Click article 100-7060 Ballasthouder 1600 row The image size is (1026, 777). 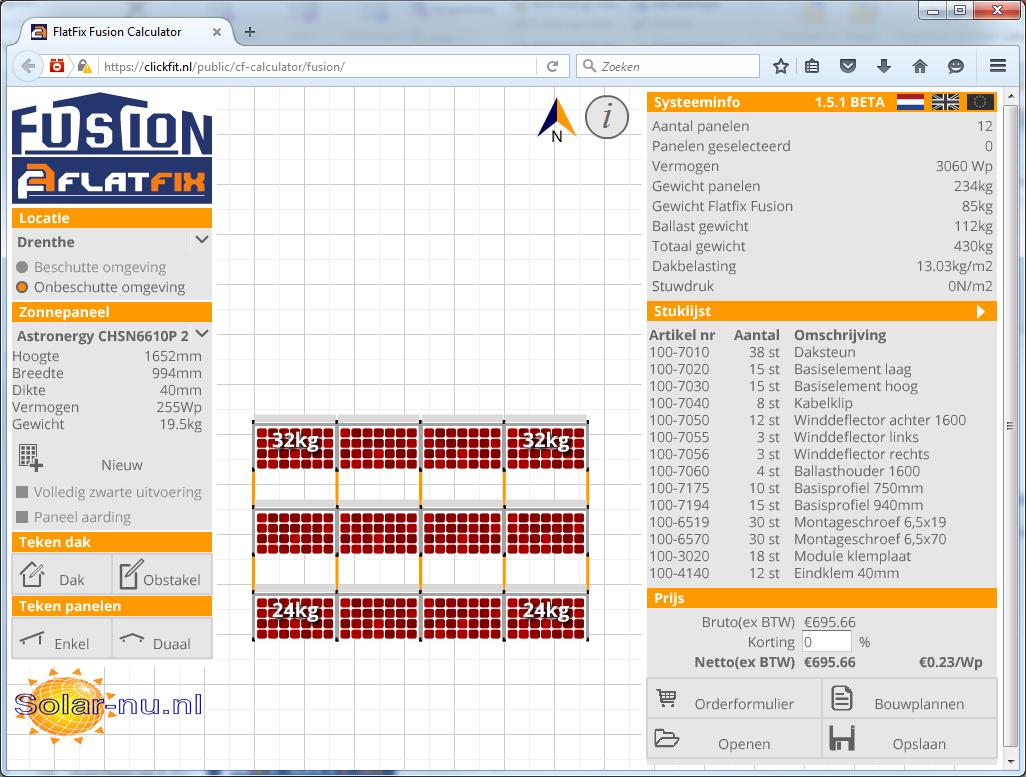[822, 471]
